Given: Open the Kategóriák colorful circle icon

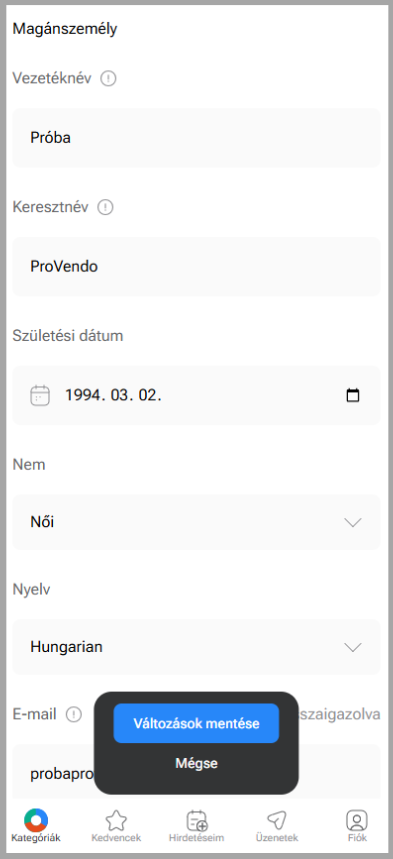Looking at the screenshot, I should [x=36, y=820].
